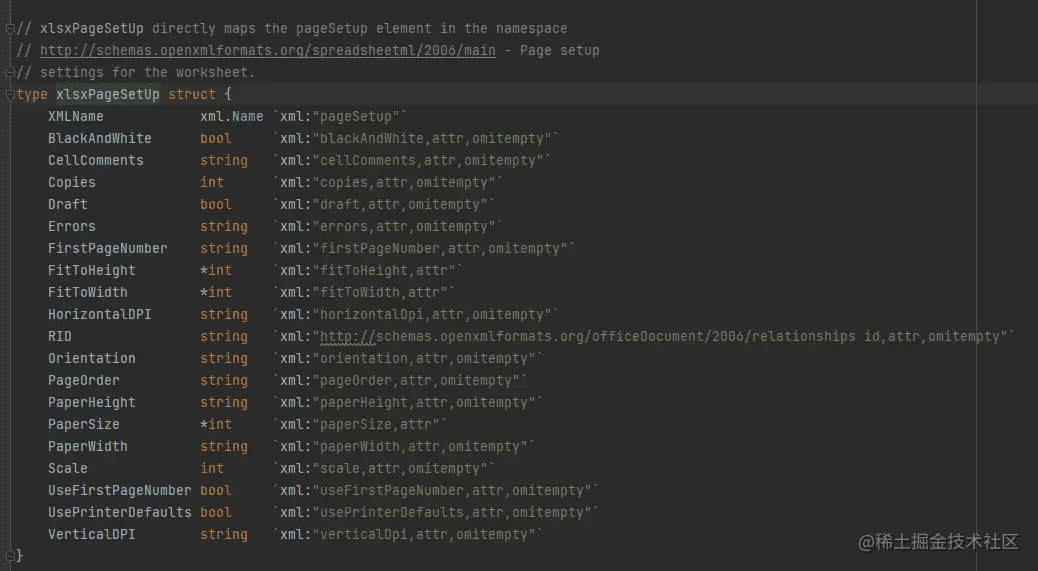
Task: Click the XMLName field
Action: [76, 116]
